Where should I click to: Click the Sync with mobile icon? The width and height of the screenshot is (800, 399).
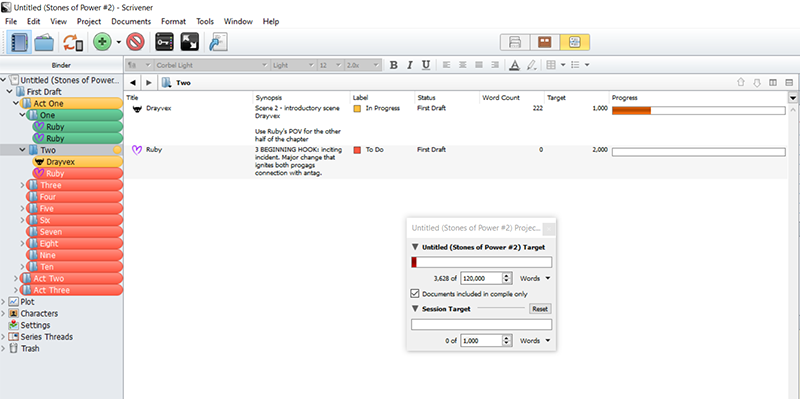click(73, 42)
